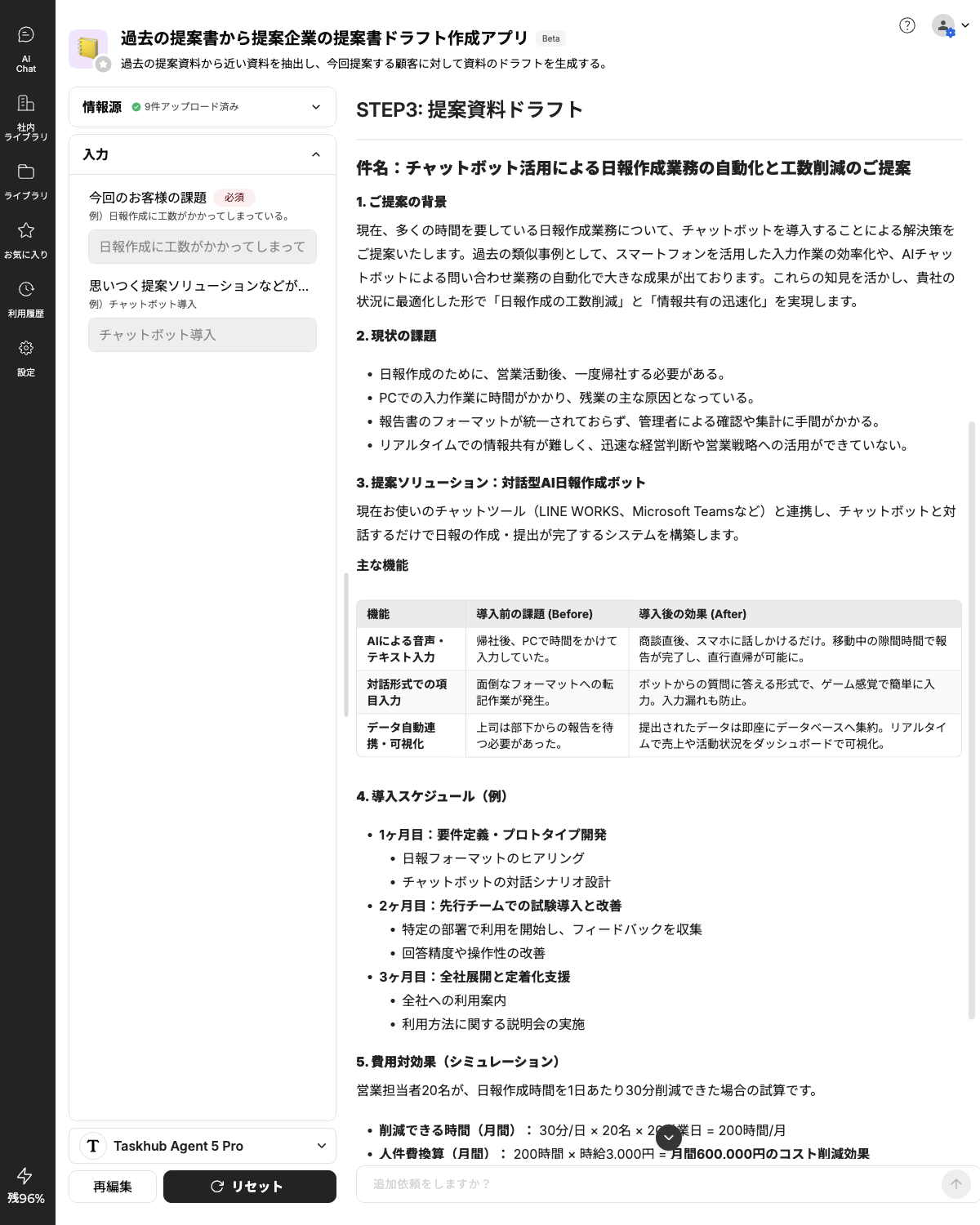Open the Taskhub Agent 5 Pro model dropdown

point(203,1146)
